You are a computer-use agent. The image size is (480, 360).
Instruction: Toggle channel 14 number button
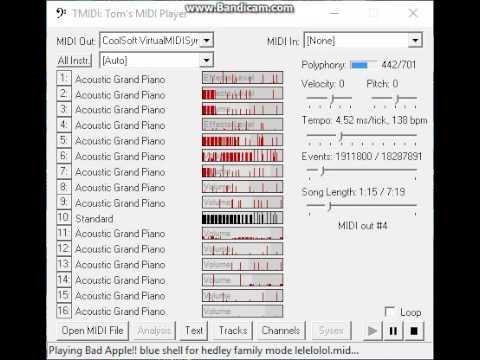click(x=64, y=280)
